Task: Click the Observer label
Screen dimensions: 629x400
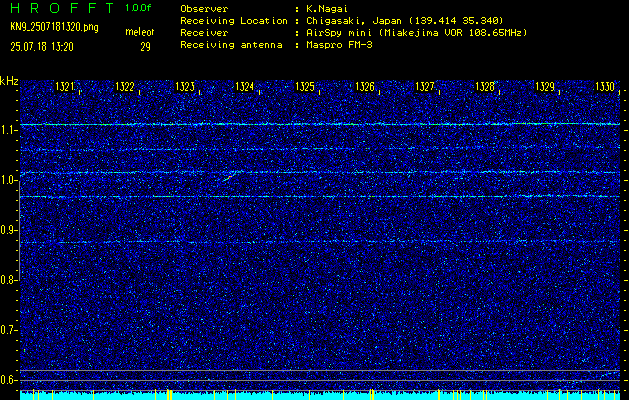Action: pos(204,9)
